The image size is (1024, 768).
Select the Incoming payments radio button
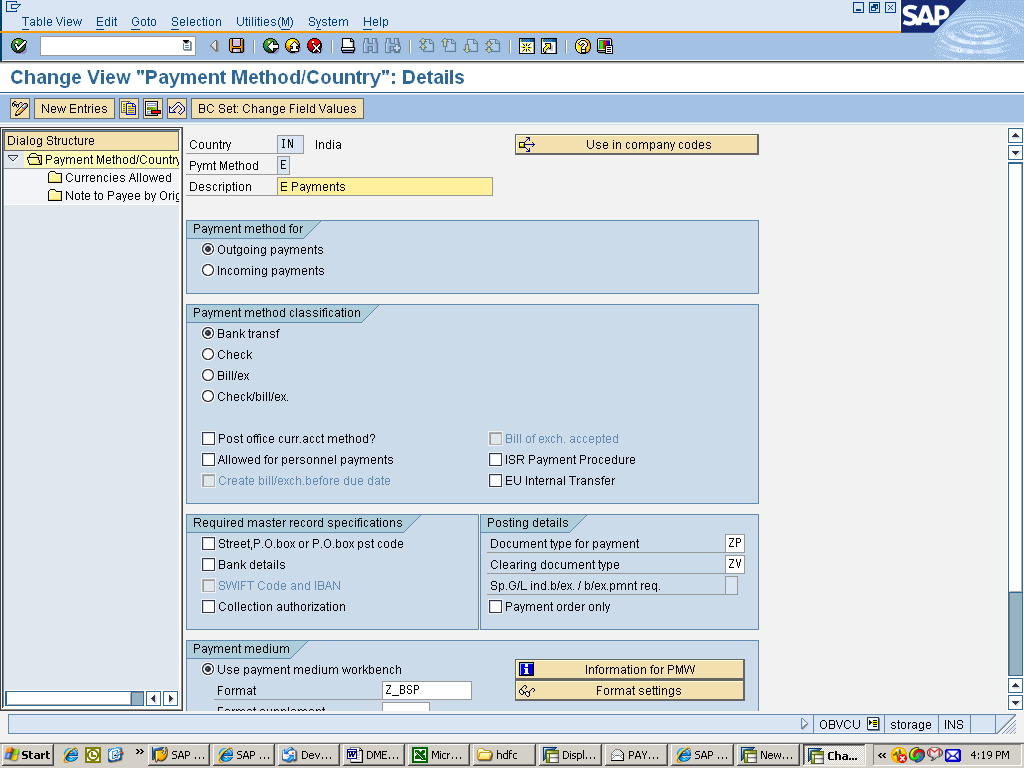pos(208,270)
